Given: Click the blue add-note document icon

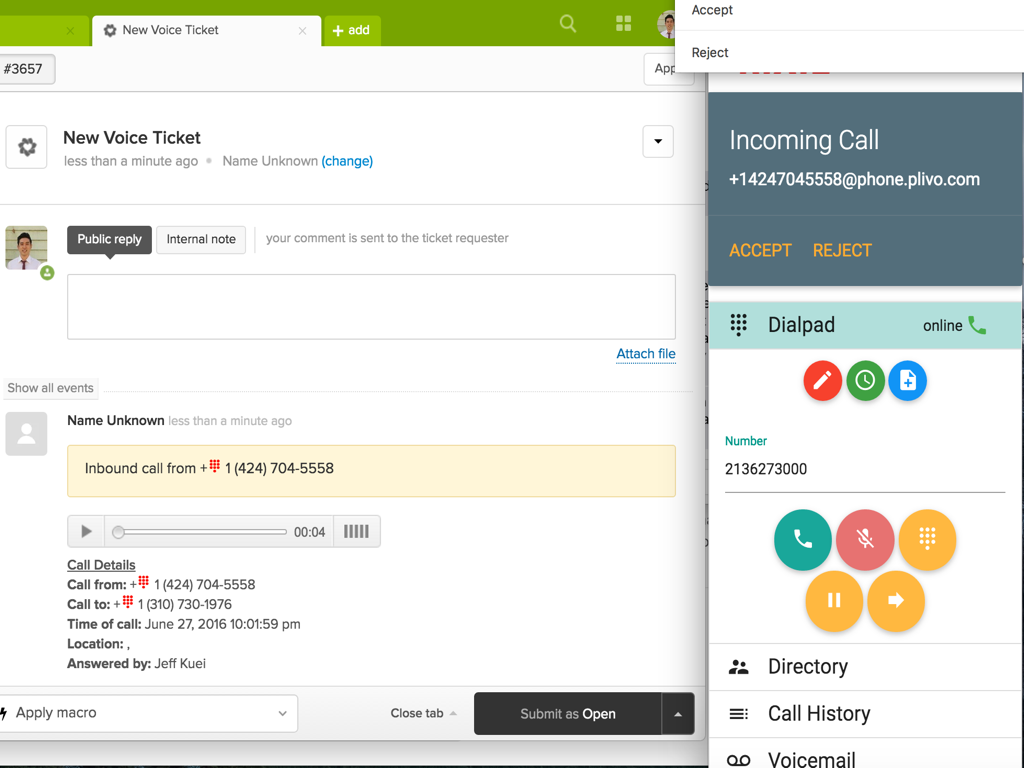Looking at the screenshot, I should point(907,381).
